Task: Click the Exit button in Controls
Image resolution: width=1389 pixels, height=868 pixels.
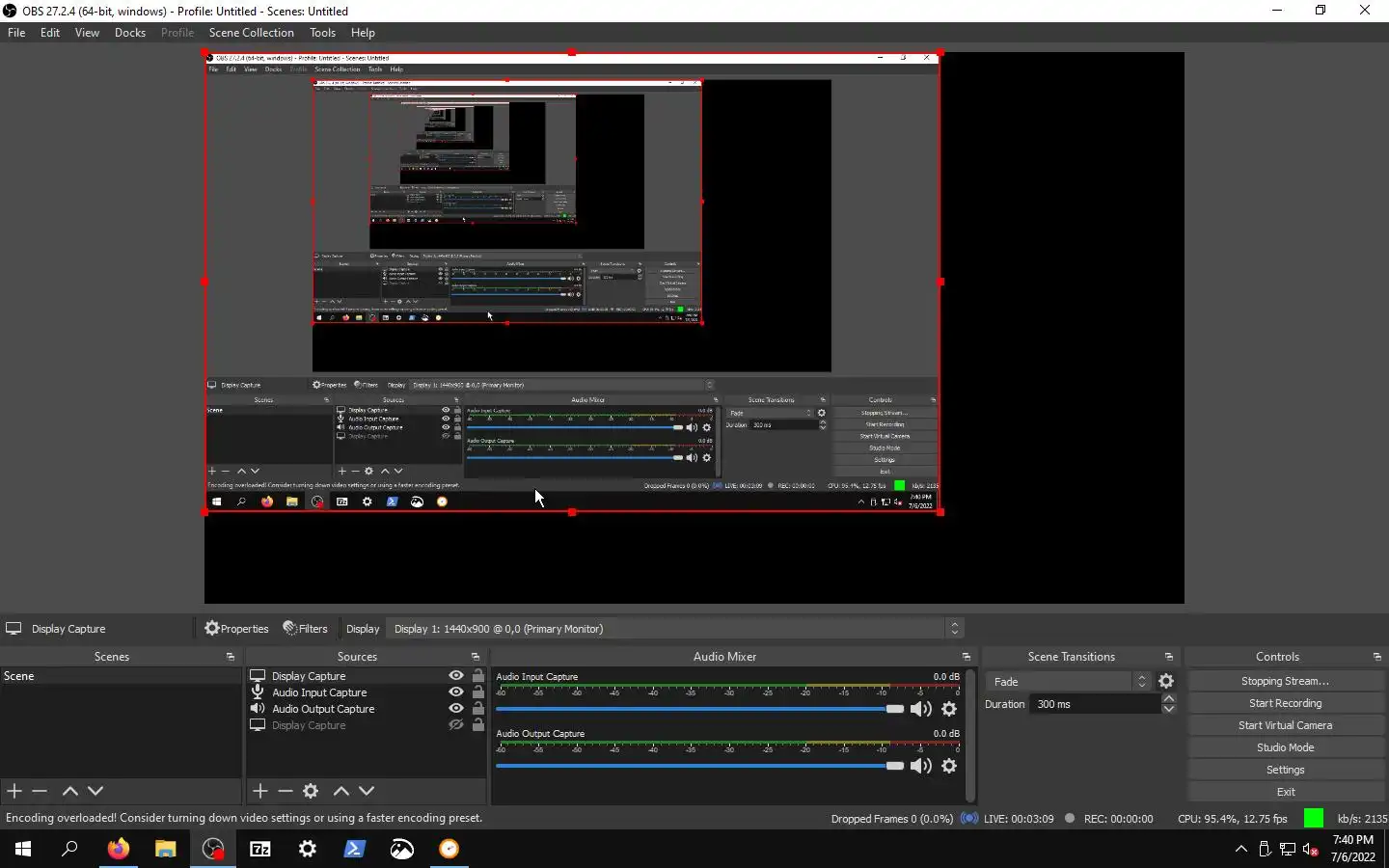Action: pyautogui.click(x=1286, y=792)
